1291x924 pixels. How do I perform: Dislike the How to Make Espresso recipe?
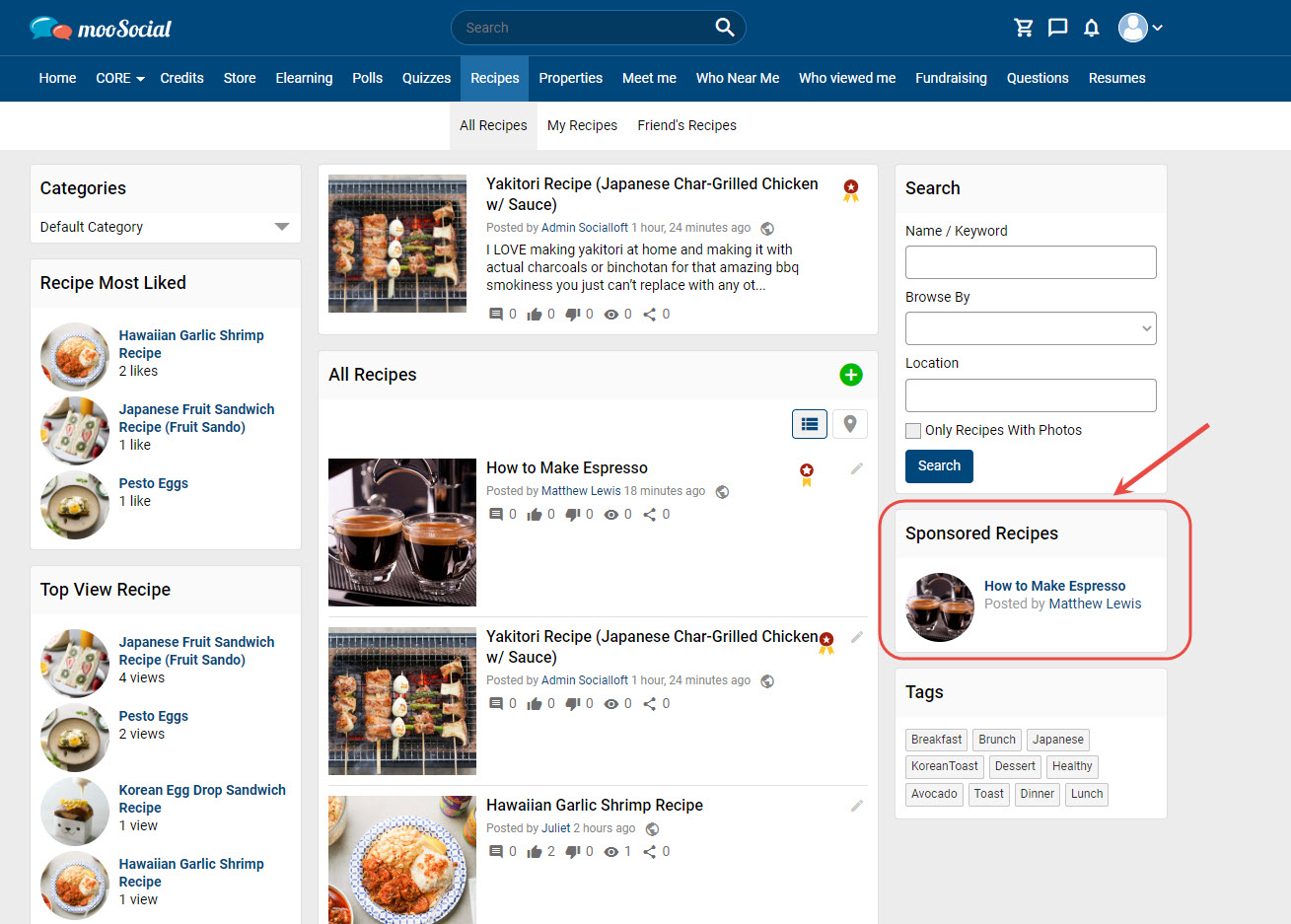pyautogui.click(x=573, y=515)
